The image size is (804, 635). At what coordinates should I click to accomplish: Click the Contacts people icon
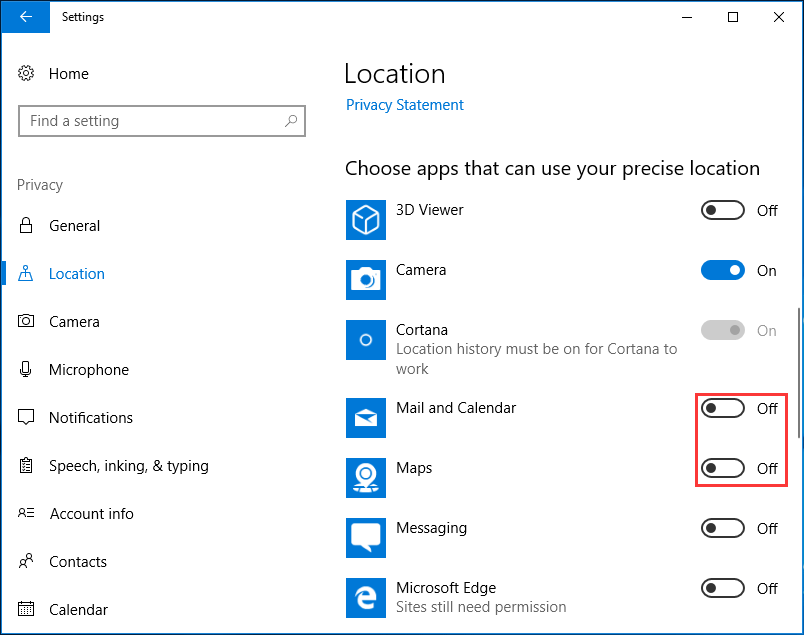pos(26,561)
